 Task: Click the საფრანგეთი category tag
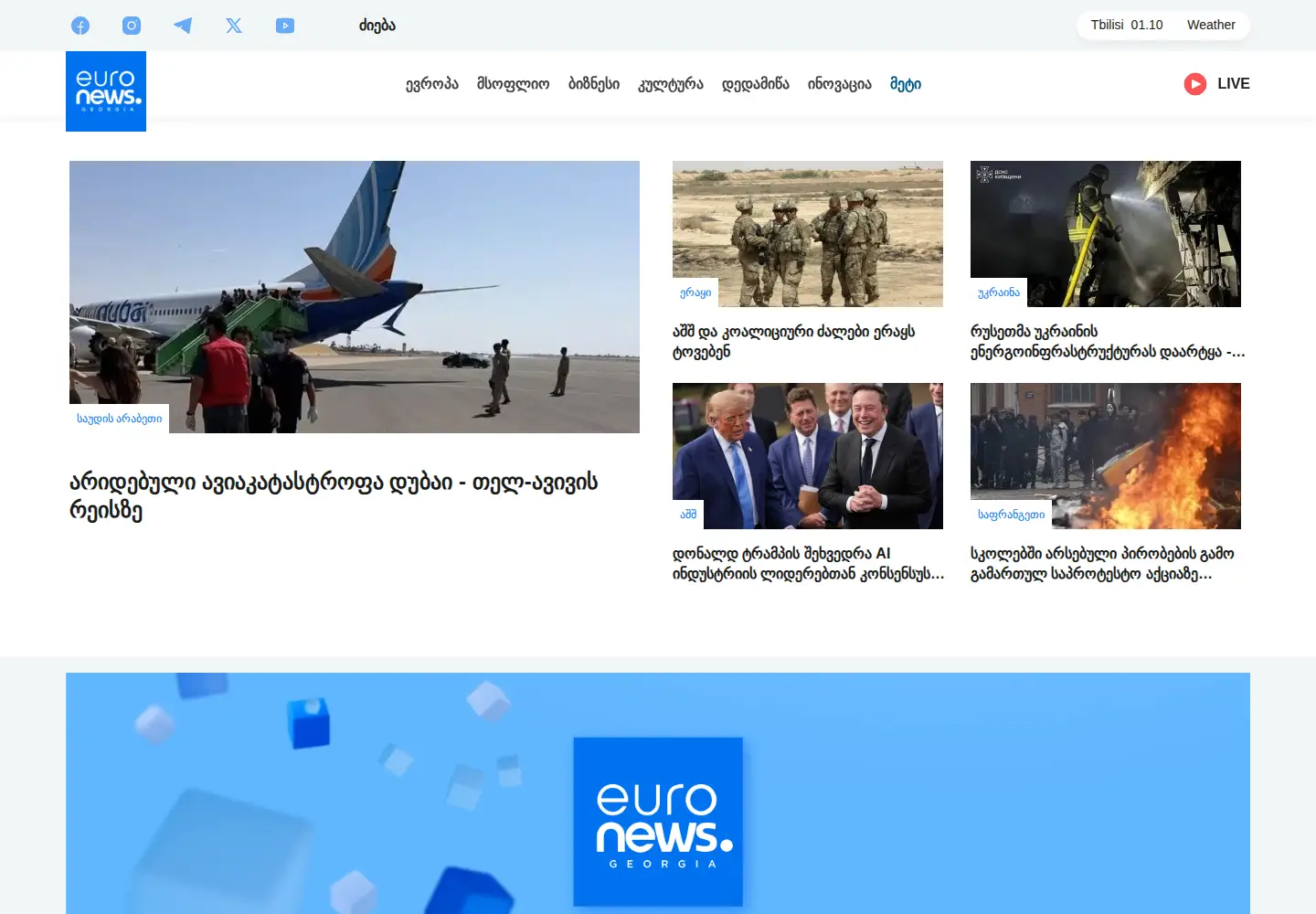click(1011, 515)
